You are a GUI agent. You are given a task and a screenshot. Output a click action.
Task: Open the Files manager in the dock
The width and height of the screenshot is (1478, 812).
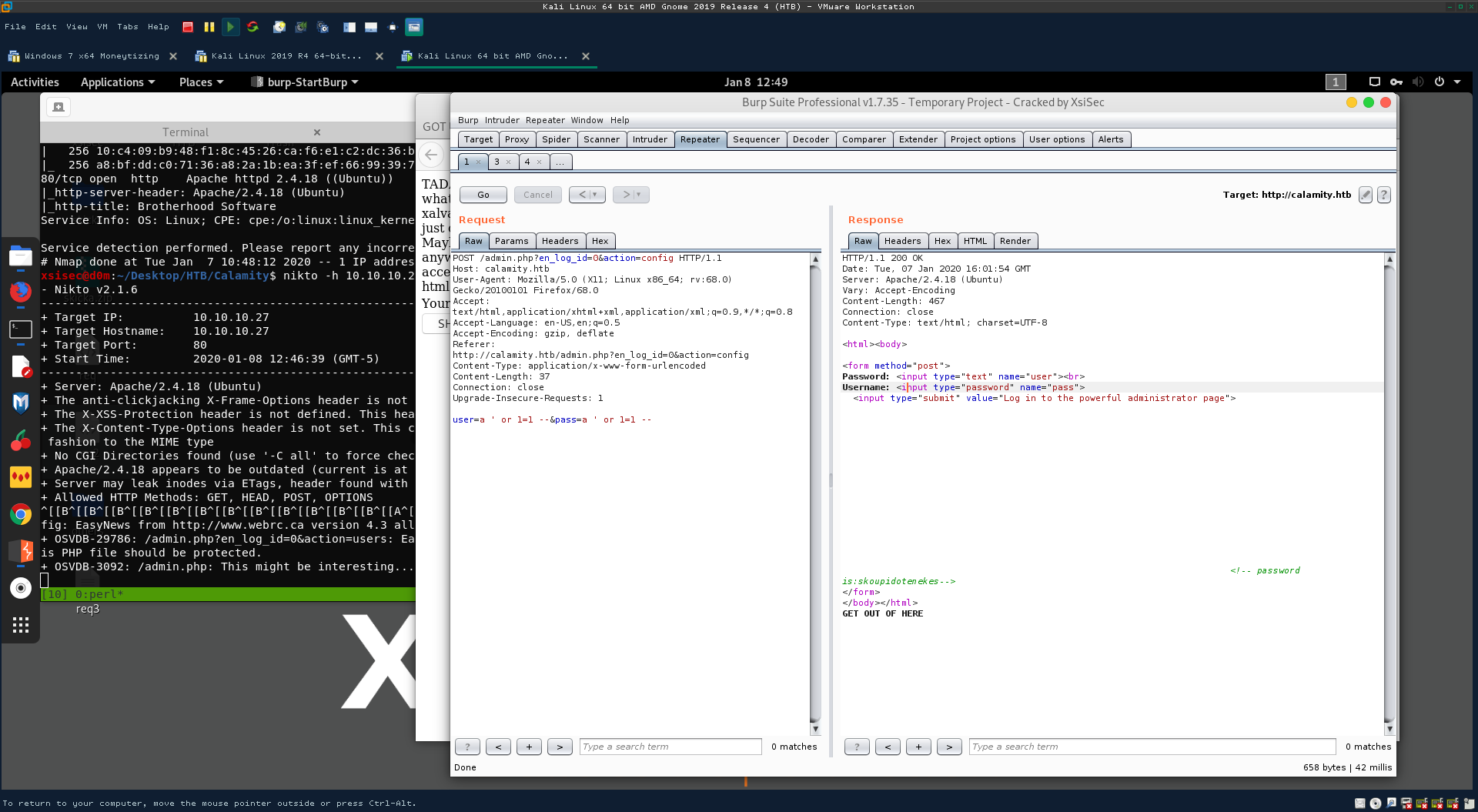pos(21,256)
